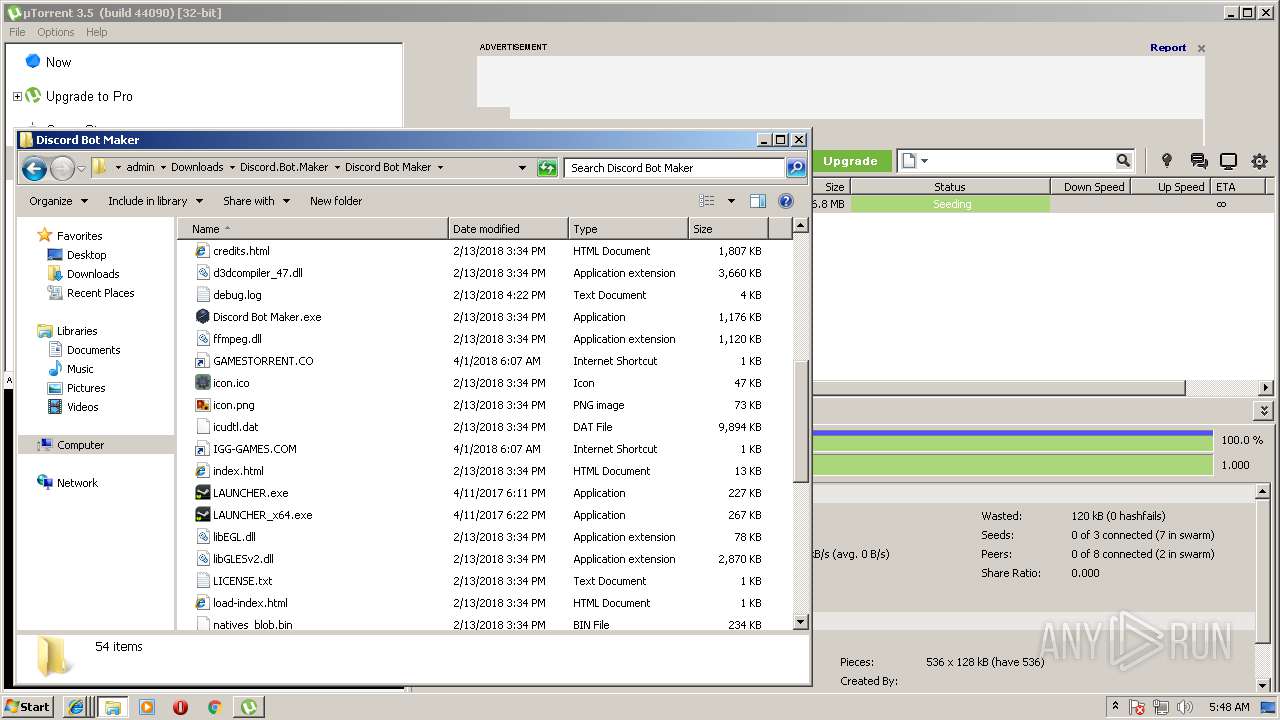Sort files by Size column header

729,229
